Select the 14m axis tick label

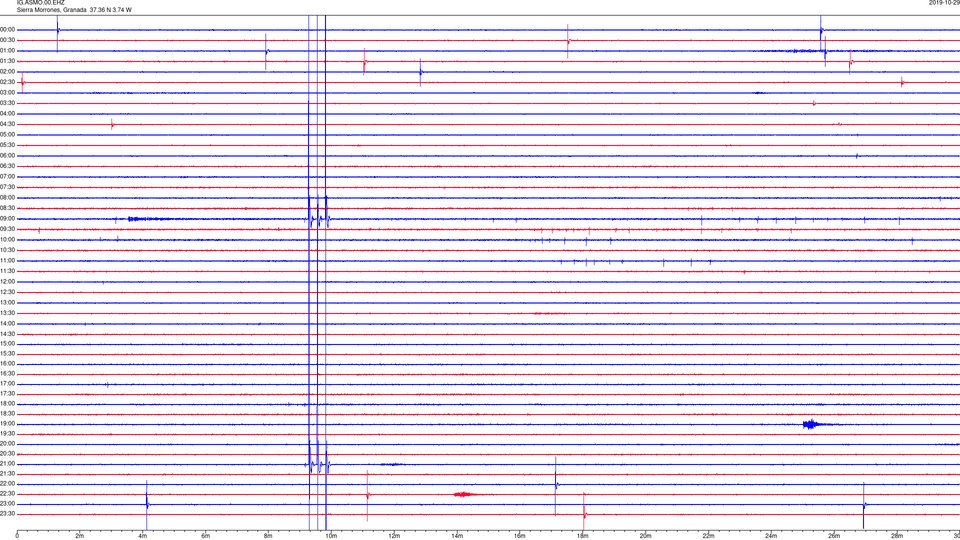coord(457,536)
